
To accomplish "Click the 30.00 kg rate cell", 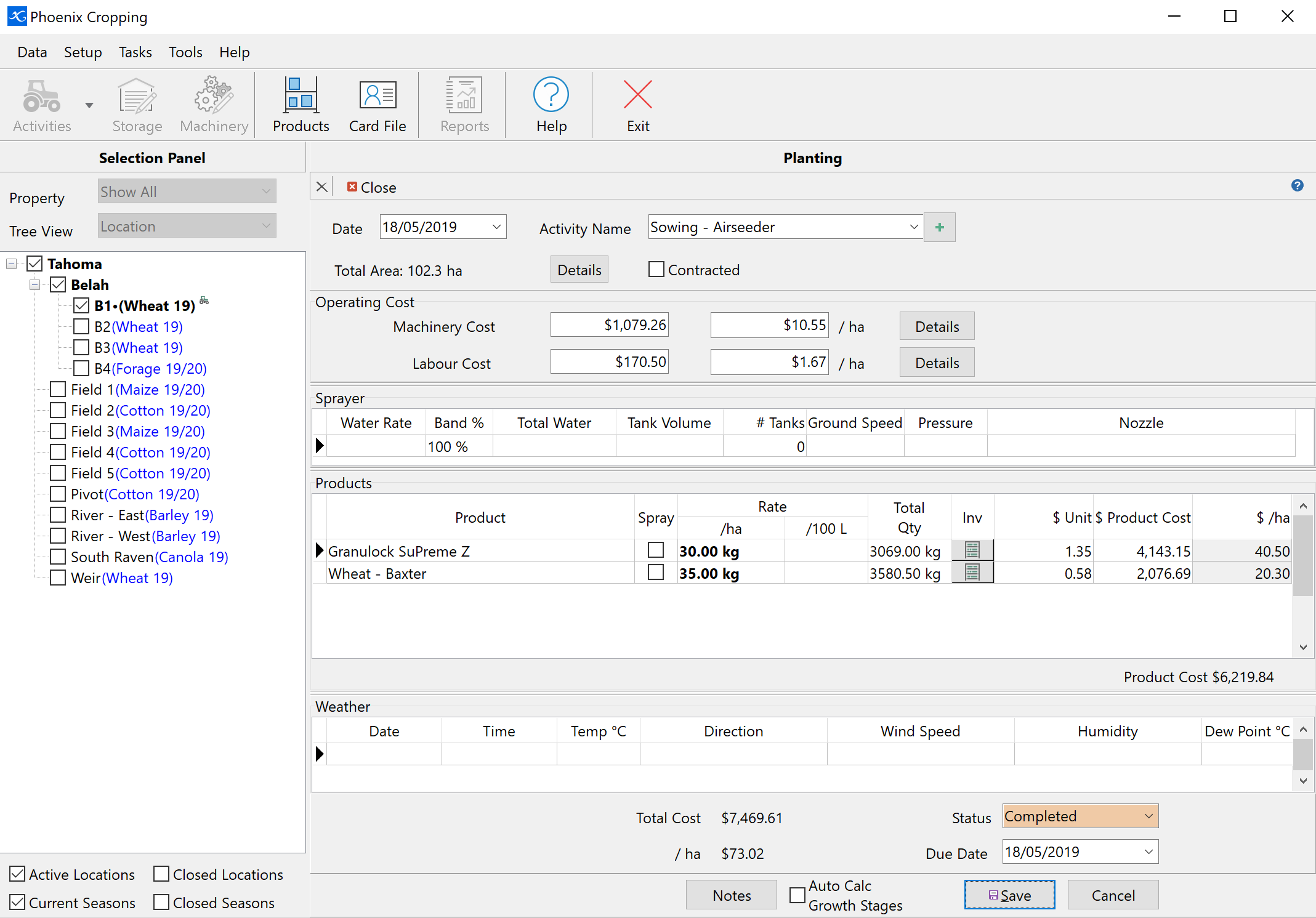I will pyautogui.click(x=731, y=550).
